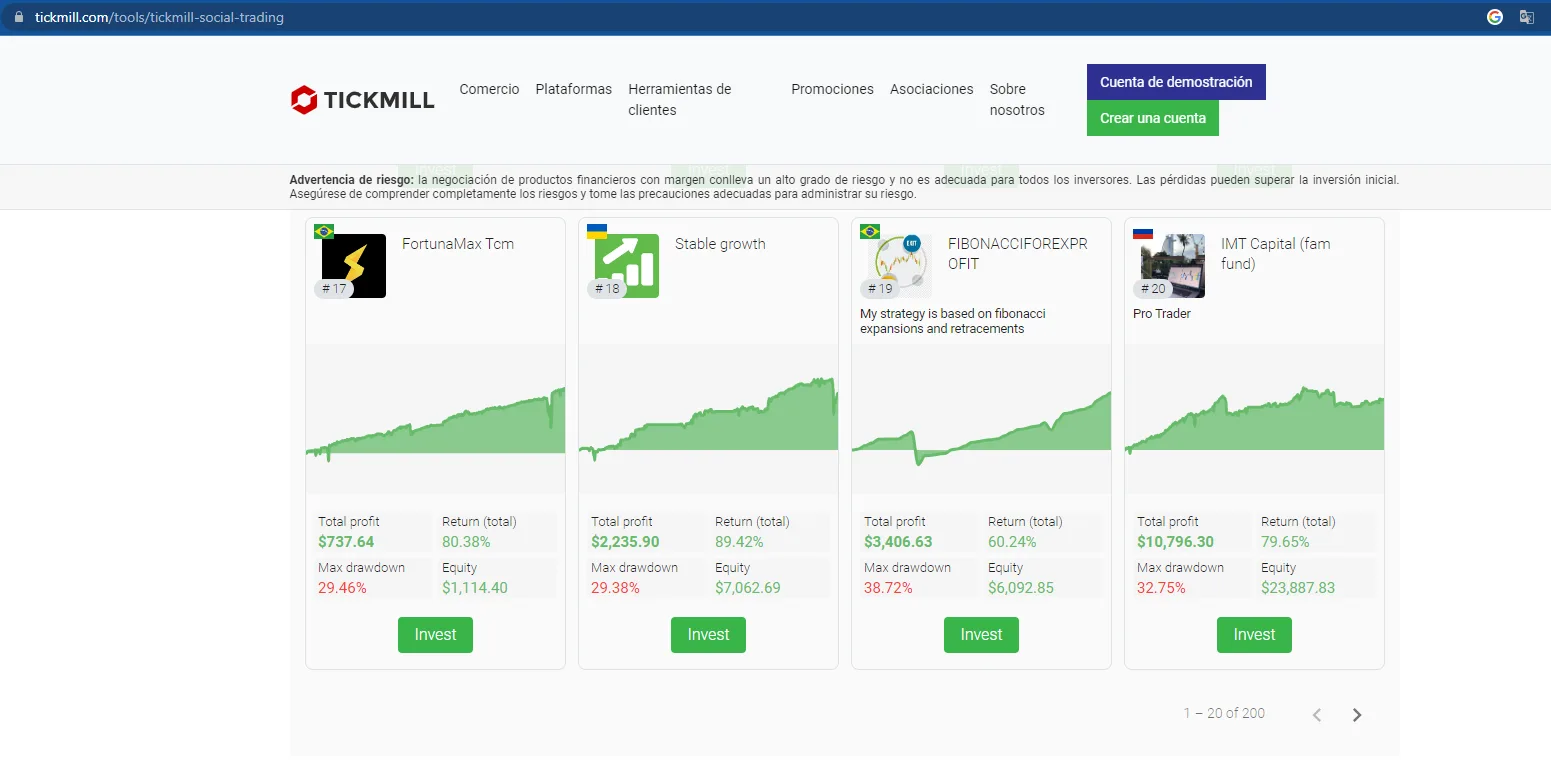
Task: Open the Stable growth strategy title
Action: pyautogui.click(x=720, y=244)
